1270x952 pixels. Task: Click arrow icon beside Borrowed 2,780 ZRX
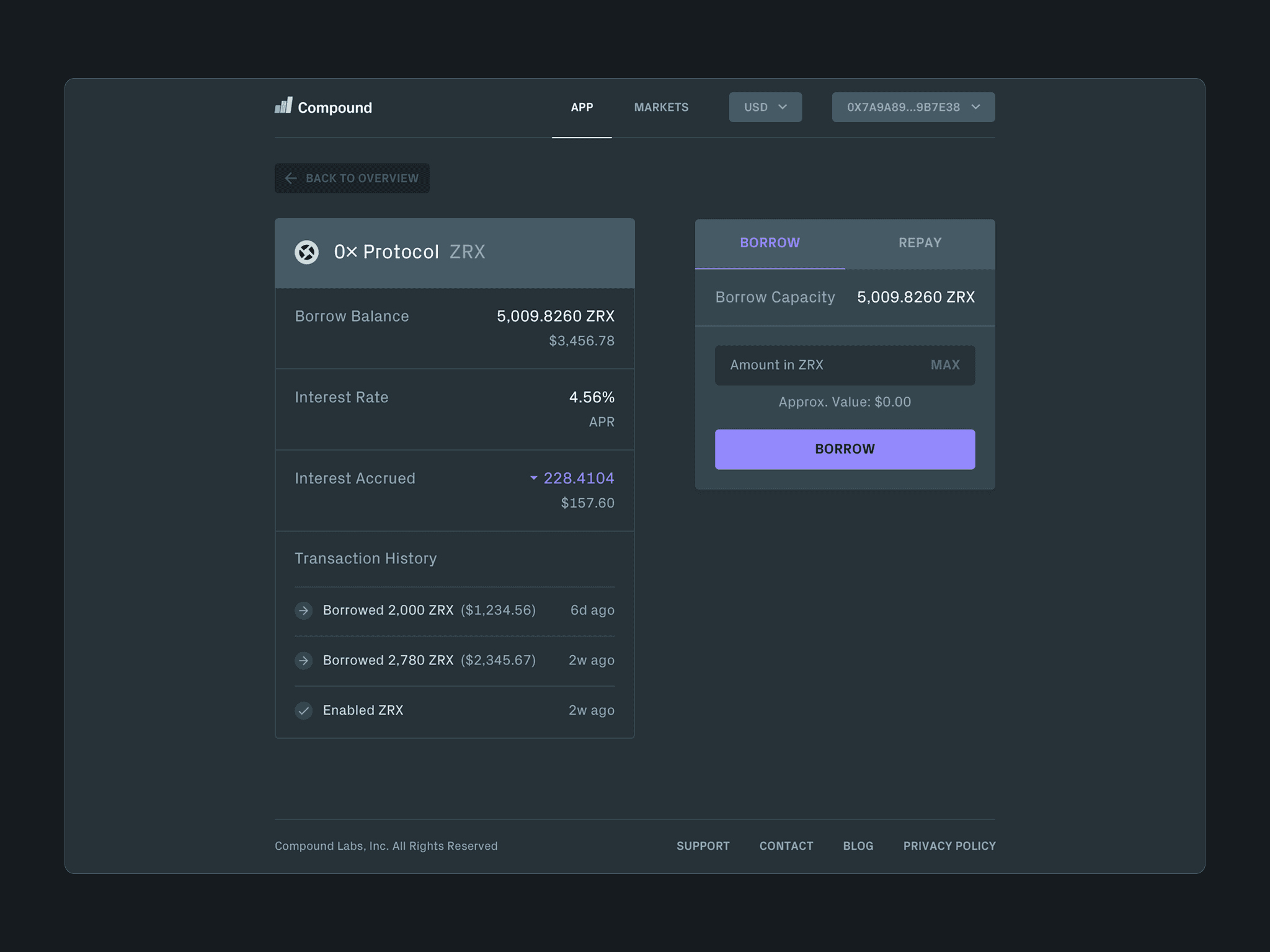[303, 661]
